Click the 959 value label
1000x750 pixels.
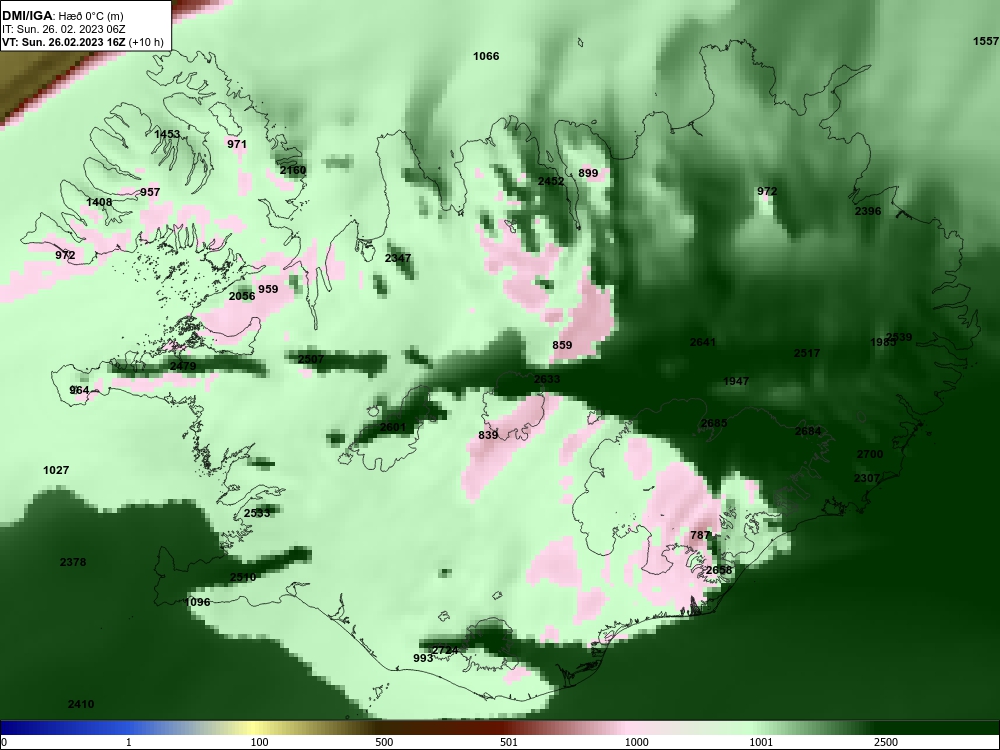click(268, 289)
